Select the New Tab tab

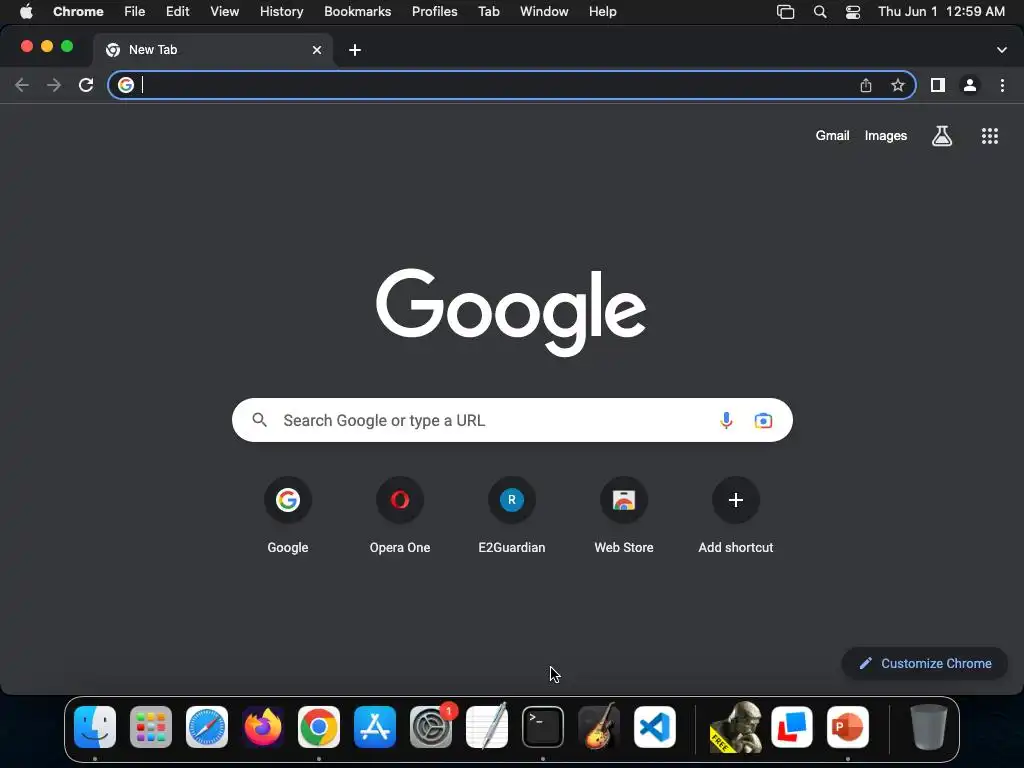[213, 50]
